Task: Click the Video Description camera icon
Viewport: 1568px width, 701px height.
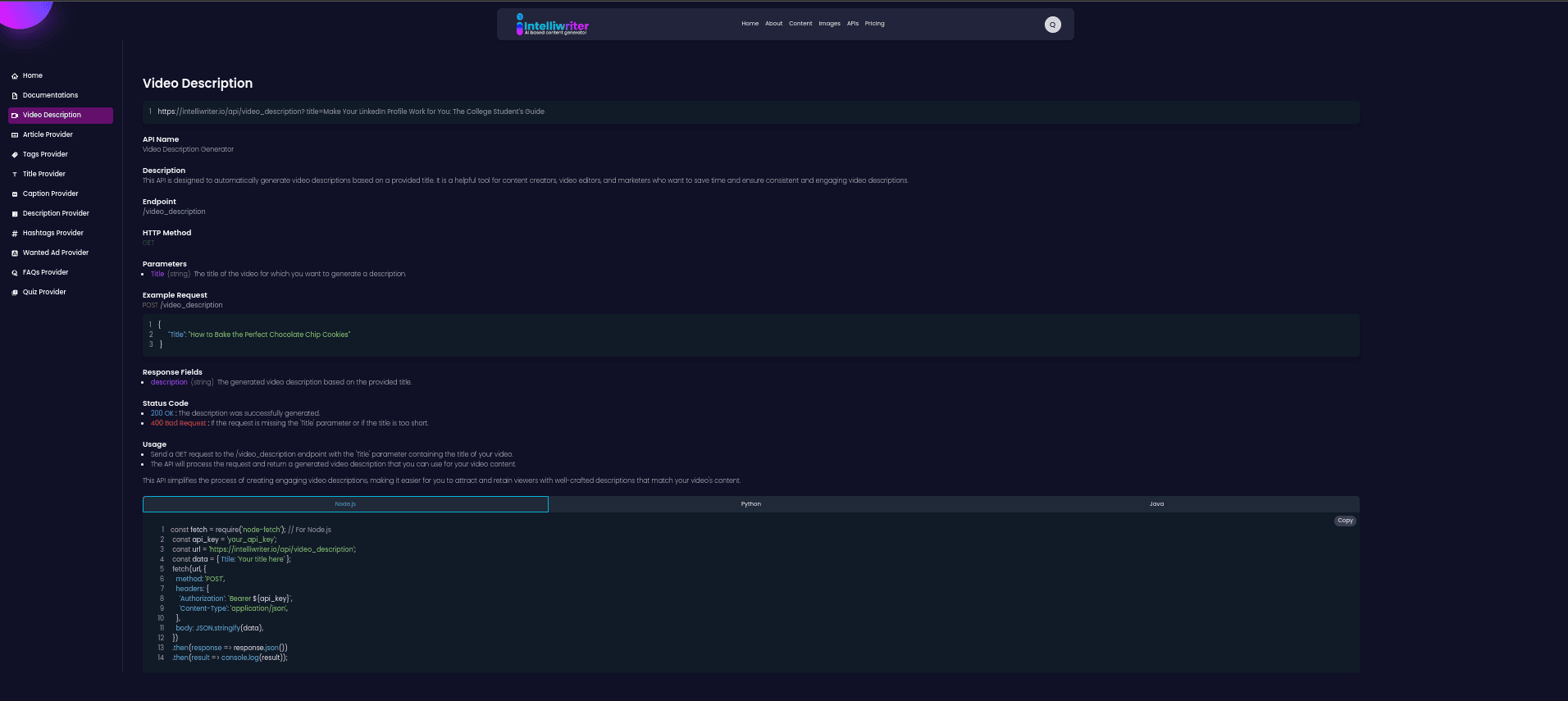Action: click(x=15, y=116)
